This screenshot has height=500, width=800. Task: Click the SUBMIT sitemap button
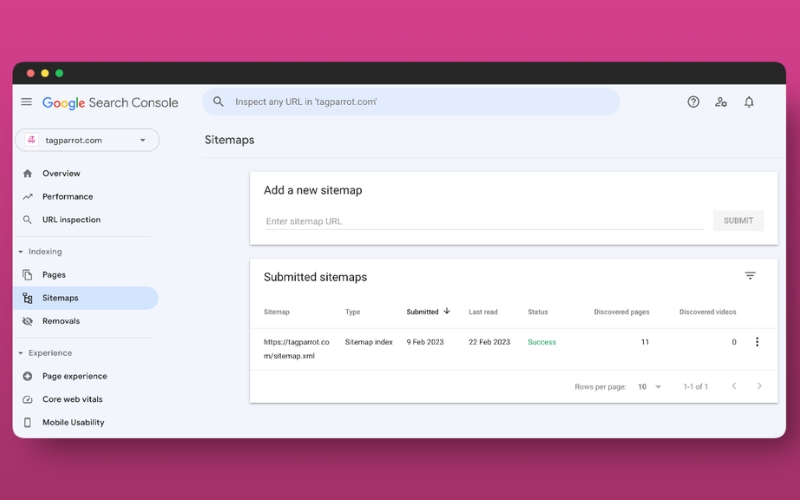(738, 221)
